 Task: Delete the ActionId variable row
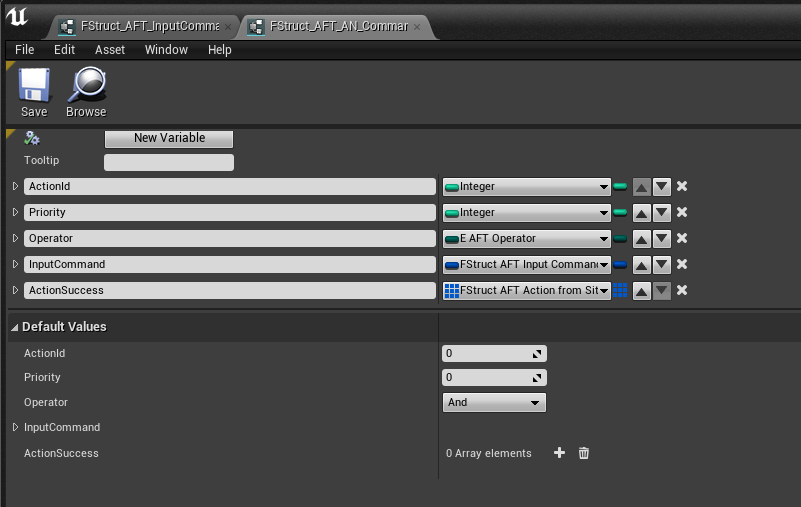682,186
